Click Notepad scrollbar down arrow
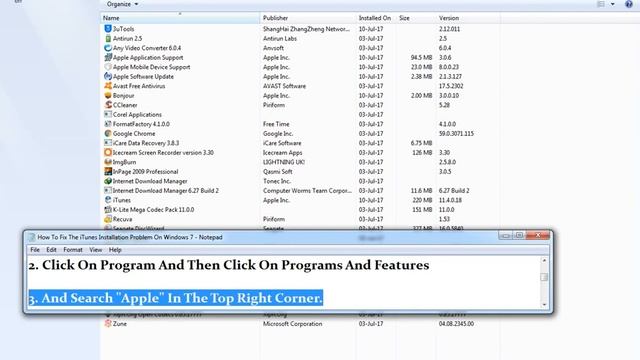Screen dimensions: 640x360 (x=544, y=304)
